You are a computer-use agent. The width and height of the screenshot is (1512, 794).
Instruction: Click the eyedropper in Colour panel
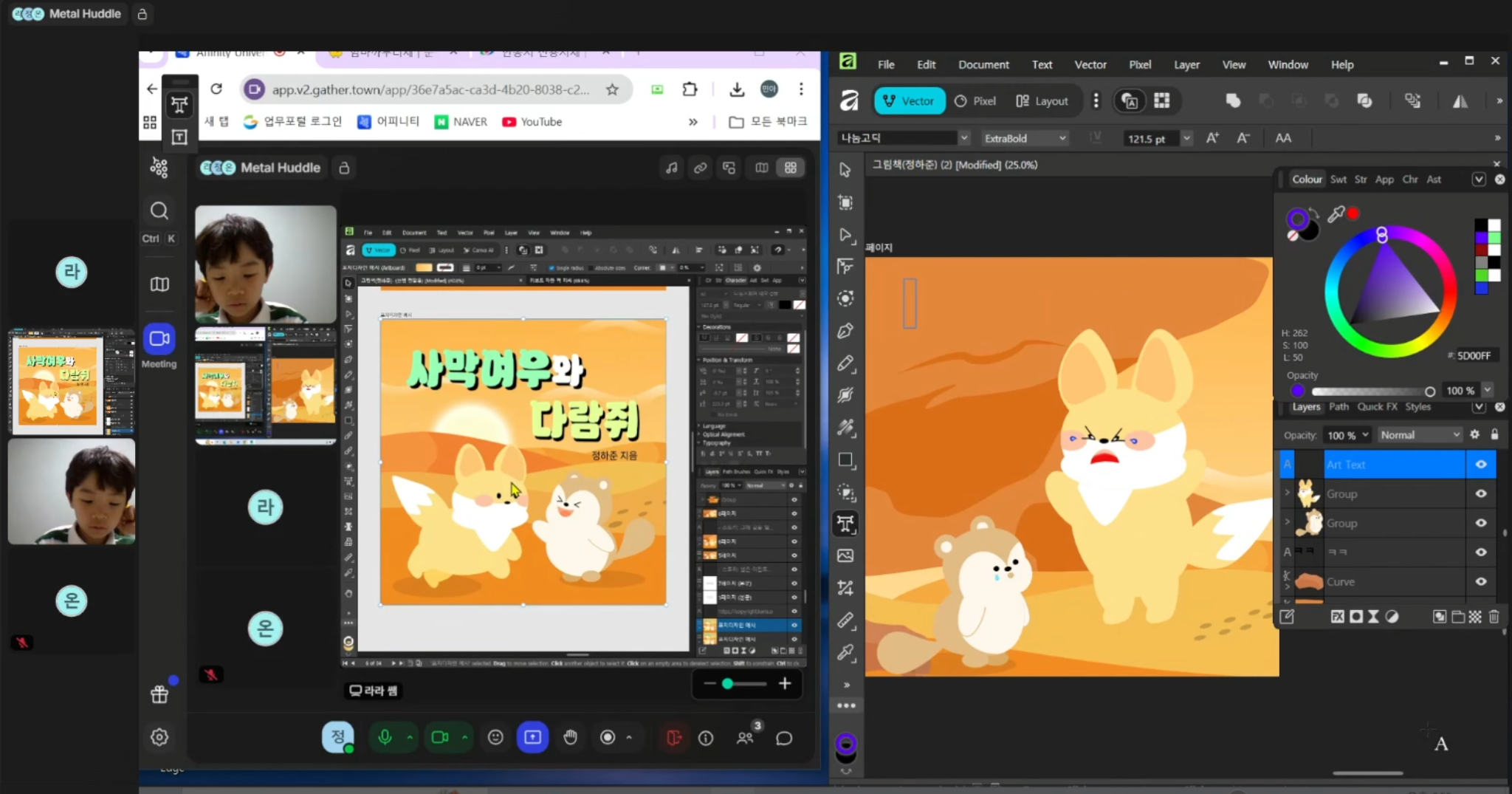point(1336,214)
